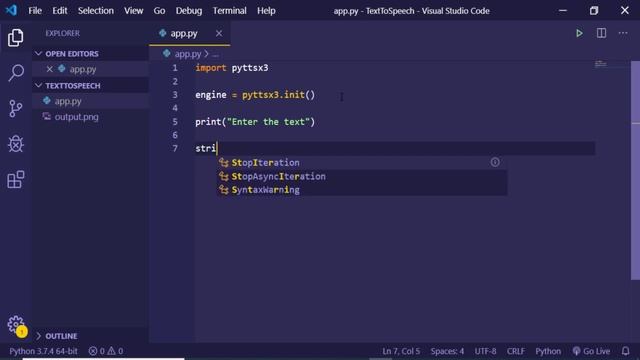Run Python file with the play icon
Screen dimensions: 640x360
(x=579, y=33)
